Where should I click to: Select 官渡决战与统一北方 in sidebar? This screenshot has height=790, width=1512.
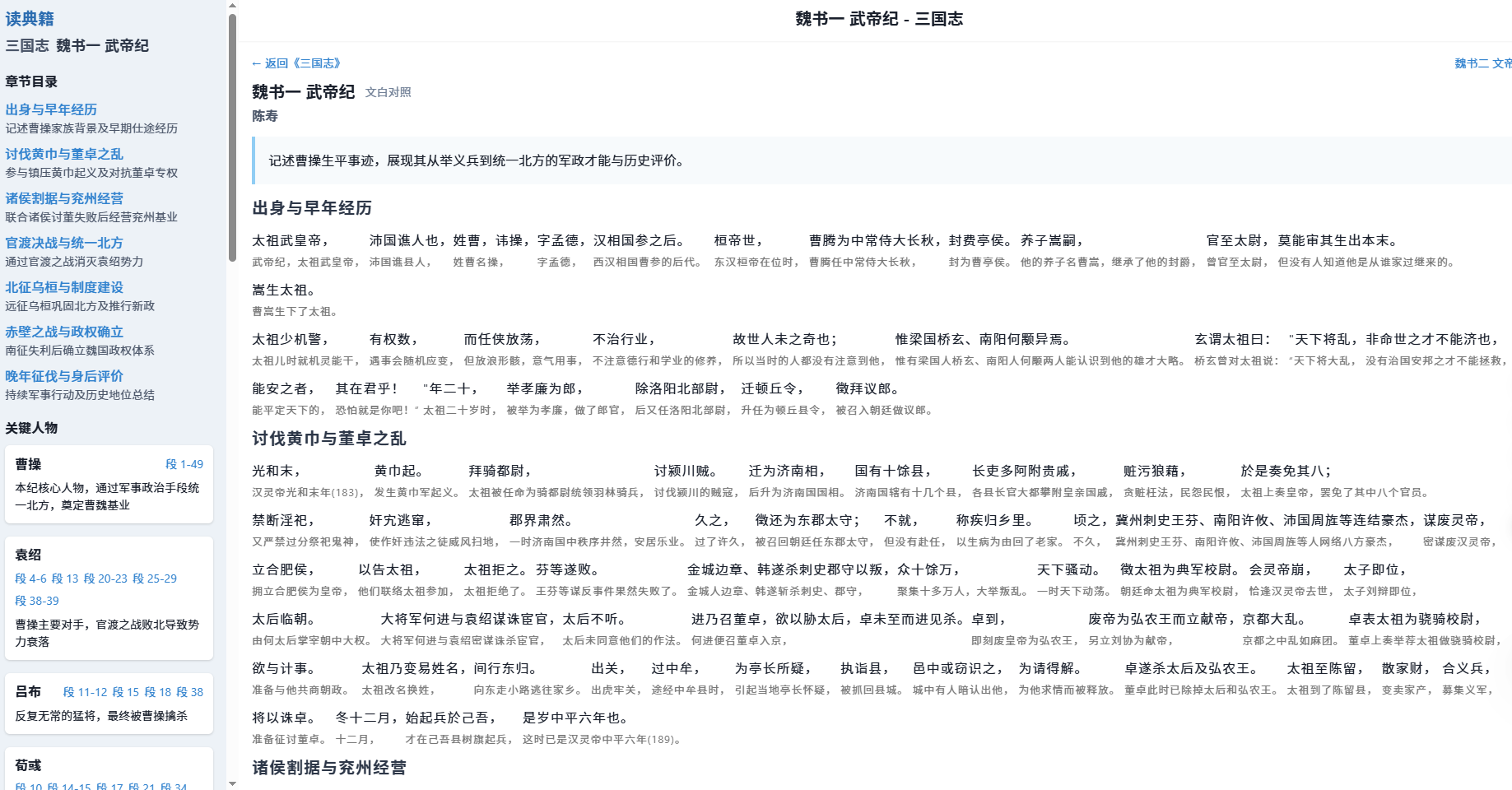[x=64, y=243]
